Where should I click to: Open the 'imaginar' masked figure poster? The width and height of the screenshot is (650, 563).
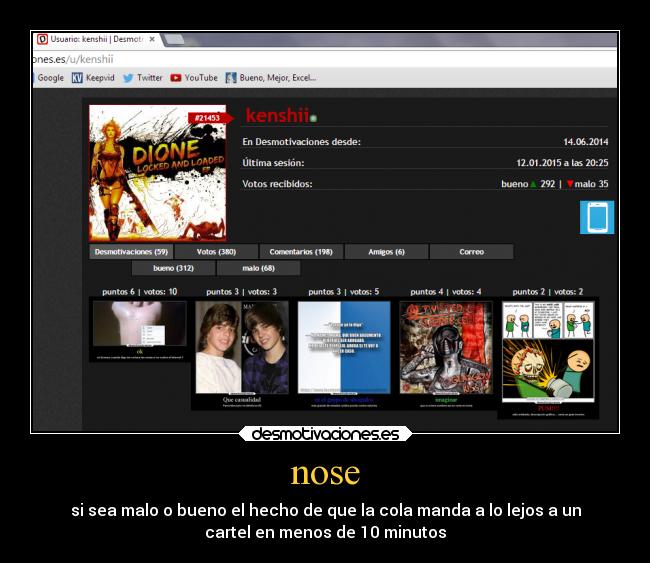(x=446, y=354)
